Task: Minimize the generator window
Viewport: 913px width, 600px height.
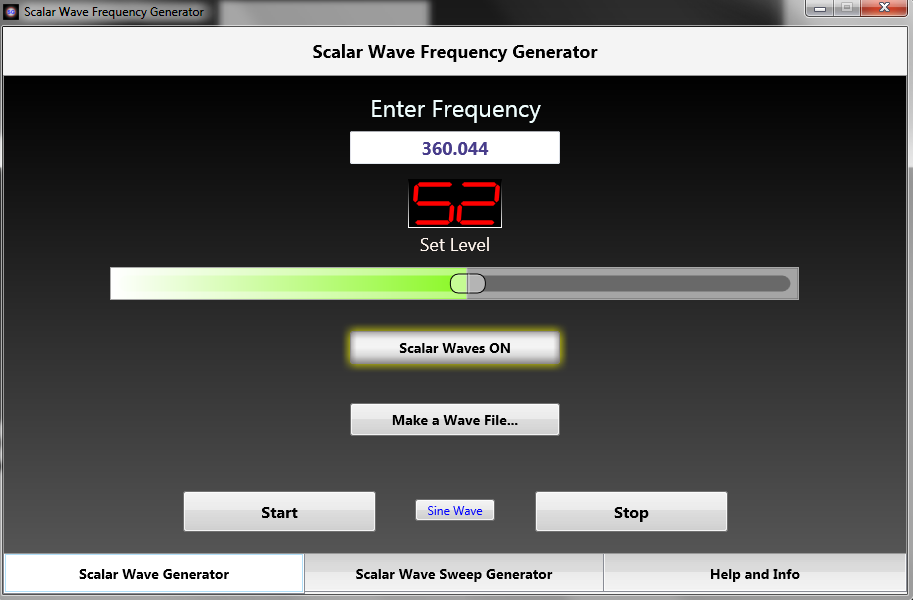Action: (x=817, y=9)
